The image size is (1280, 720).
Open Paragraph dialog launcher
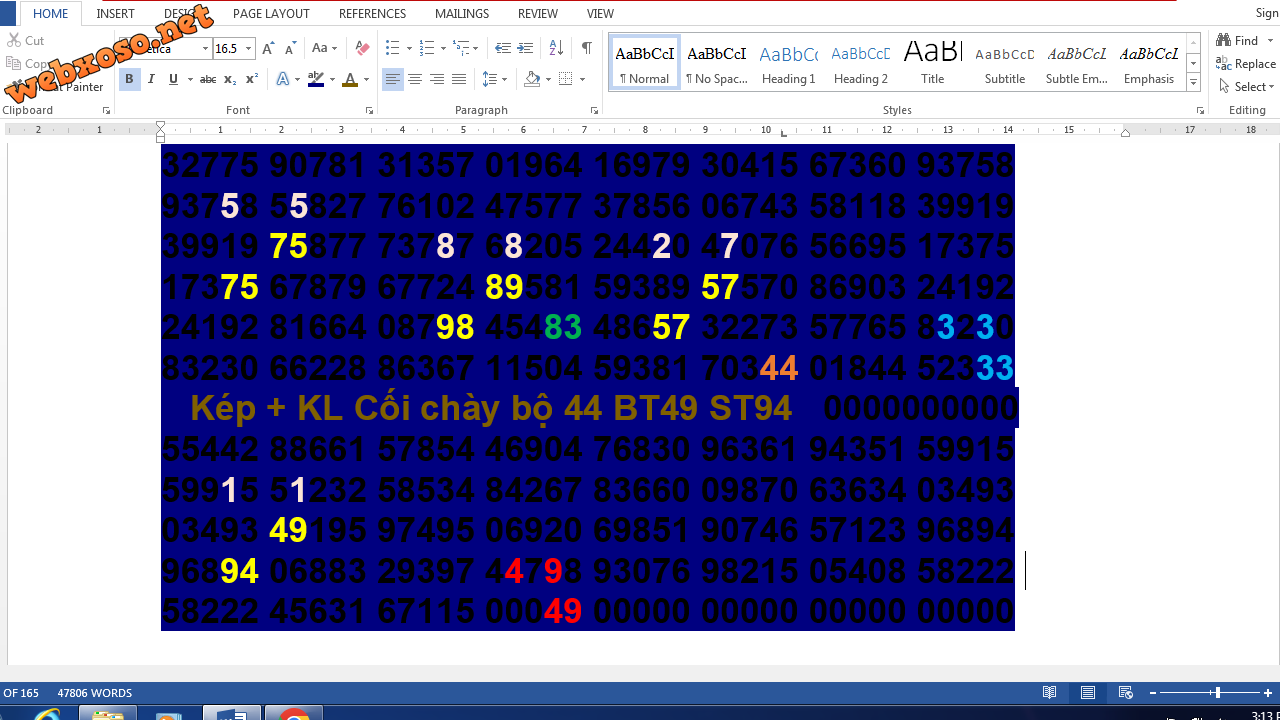[x=595, y=111]
